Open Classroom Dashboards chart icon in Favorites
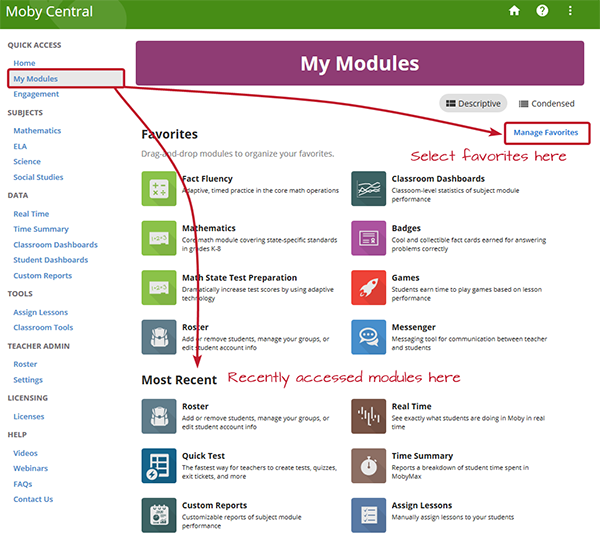The image size is (600, 538). (368, 189)
